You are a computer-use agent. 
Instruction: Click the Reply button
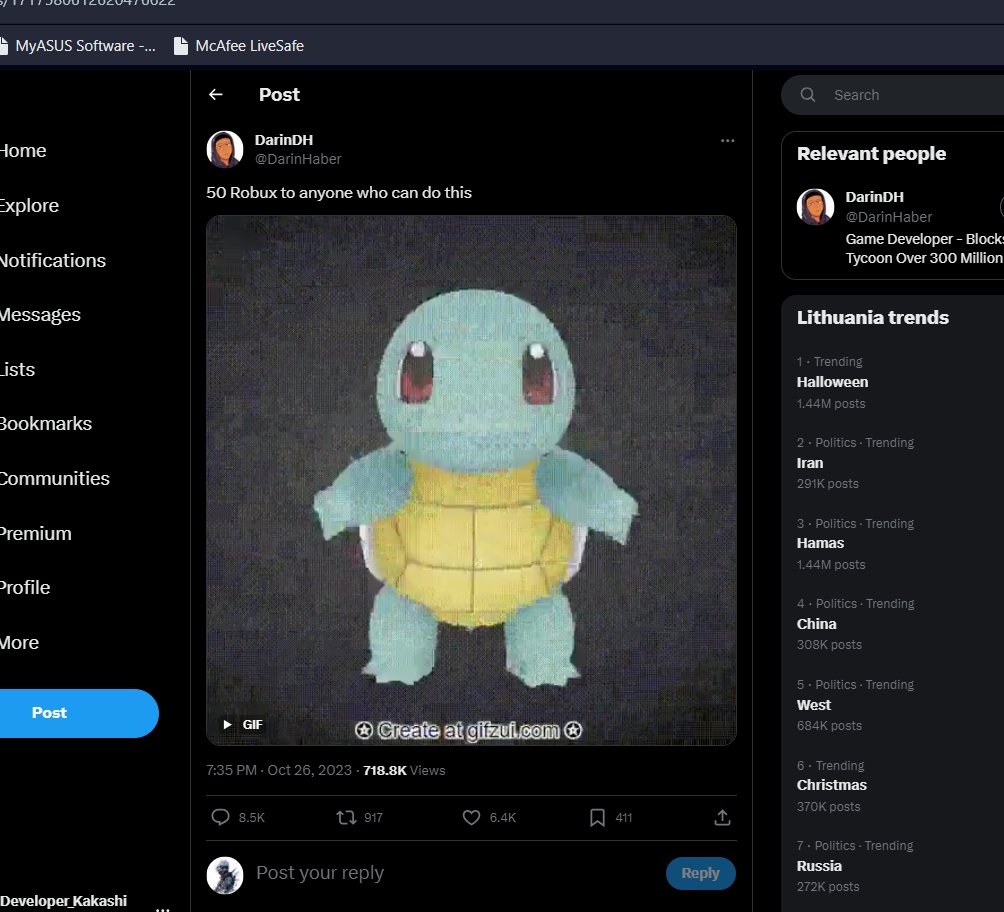point(700,873)
